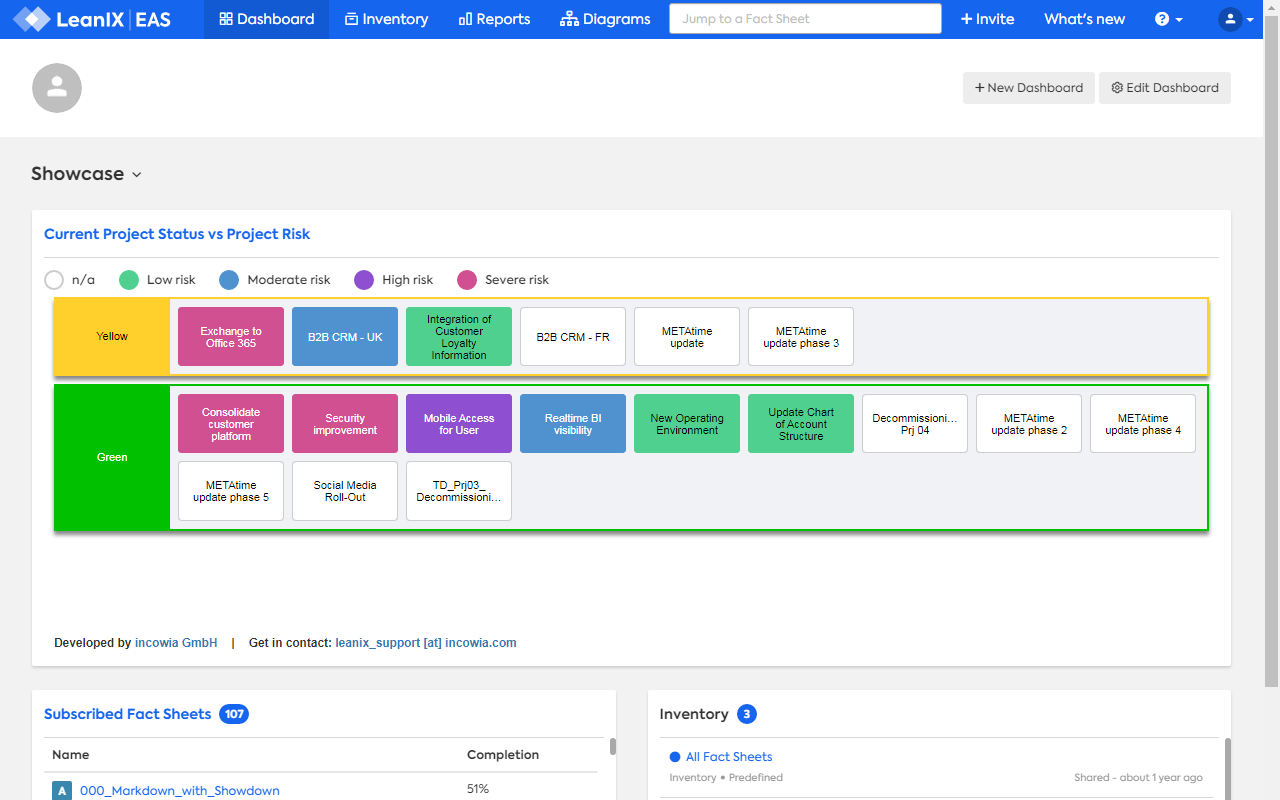Viewport: 1280px width, 800px height.
Task: Click the 000_Markdown_with_Showdown fact sheet type icon
Action: (x=62, y=791)
